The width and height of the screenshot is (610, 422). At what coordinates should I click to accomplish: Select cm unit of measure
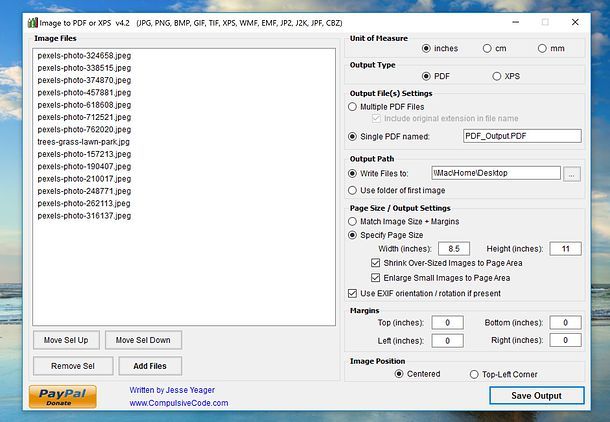pyautogui.click(x=487, y=49)
